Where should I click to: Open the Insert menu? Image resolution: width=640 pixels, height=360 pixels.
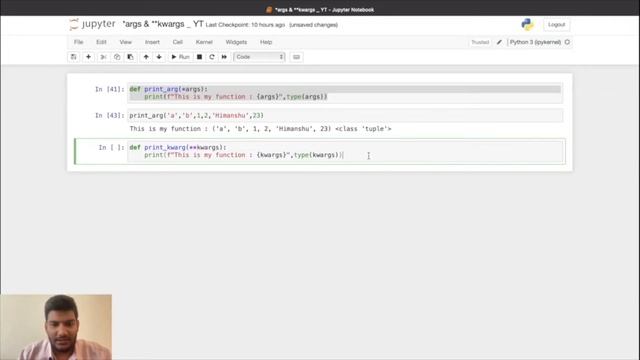click(152, 42)
